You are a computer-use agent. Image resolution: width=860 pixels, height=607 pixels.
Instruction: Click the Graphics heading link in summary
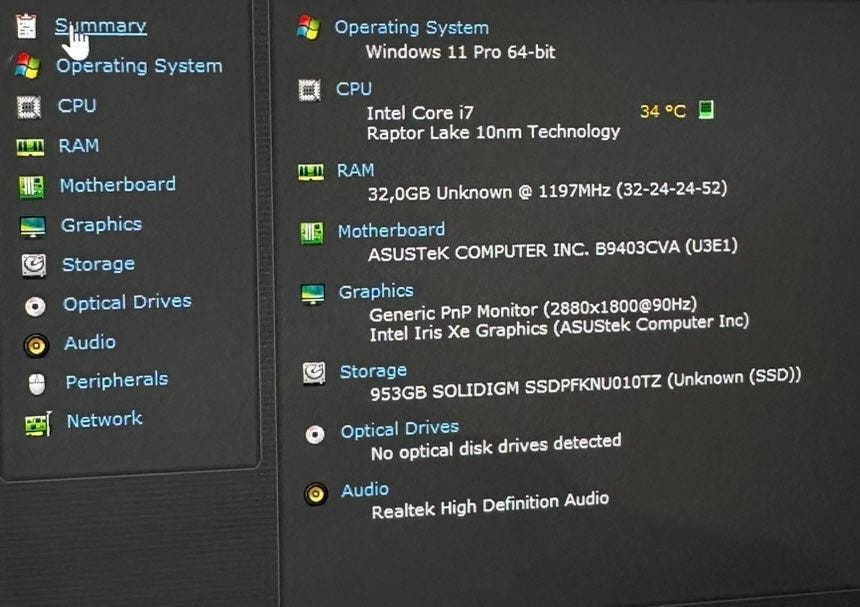coord(376,291)
